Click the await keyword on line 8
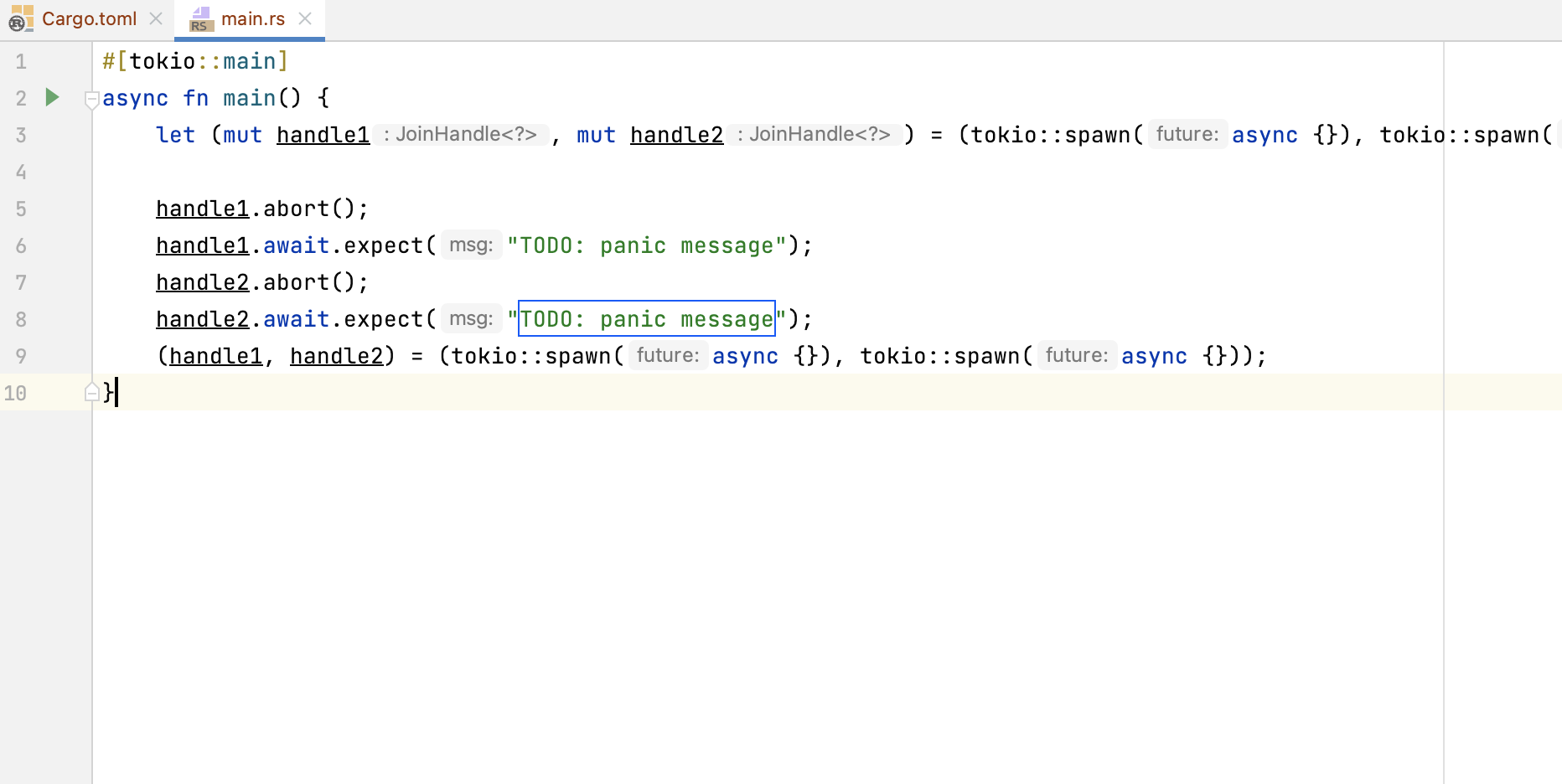The width and height of the screenshot is (1562, 784). coord(297,319)
